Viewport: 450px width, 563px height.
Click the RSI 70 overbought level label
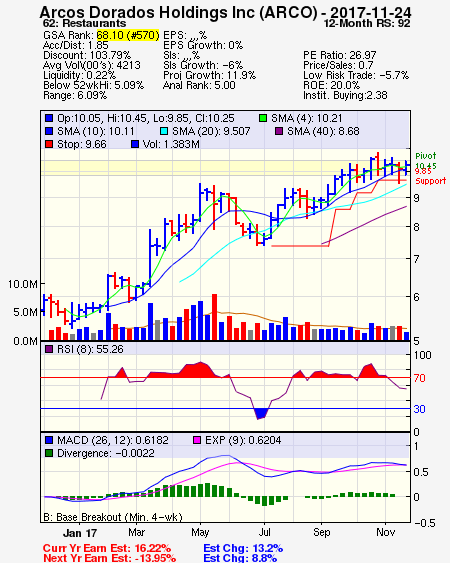419,378
